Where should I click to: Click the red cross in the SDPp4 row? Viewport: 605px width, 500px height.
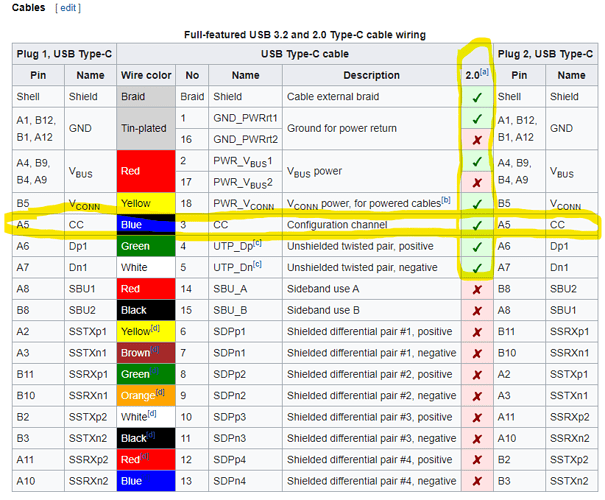[x=477, y=460]
